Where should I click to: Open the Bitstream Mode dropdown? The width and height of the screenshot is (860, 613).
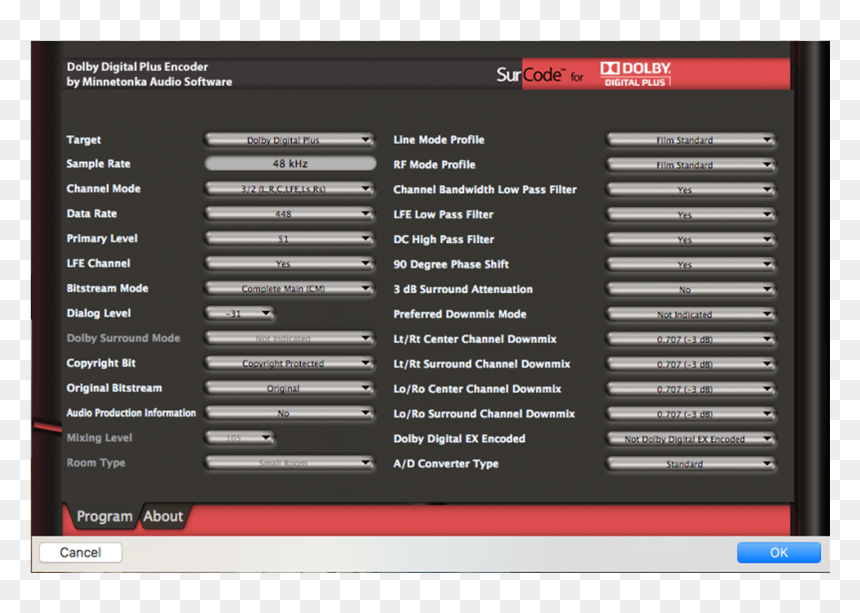290,288
